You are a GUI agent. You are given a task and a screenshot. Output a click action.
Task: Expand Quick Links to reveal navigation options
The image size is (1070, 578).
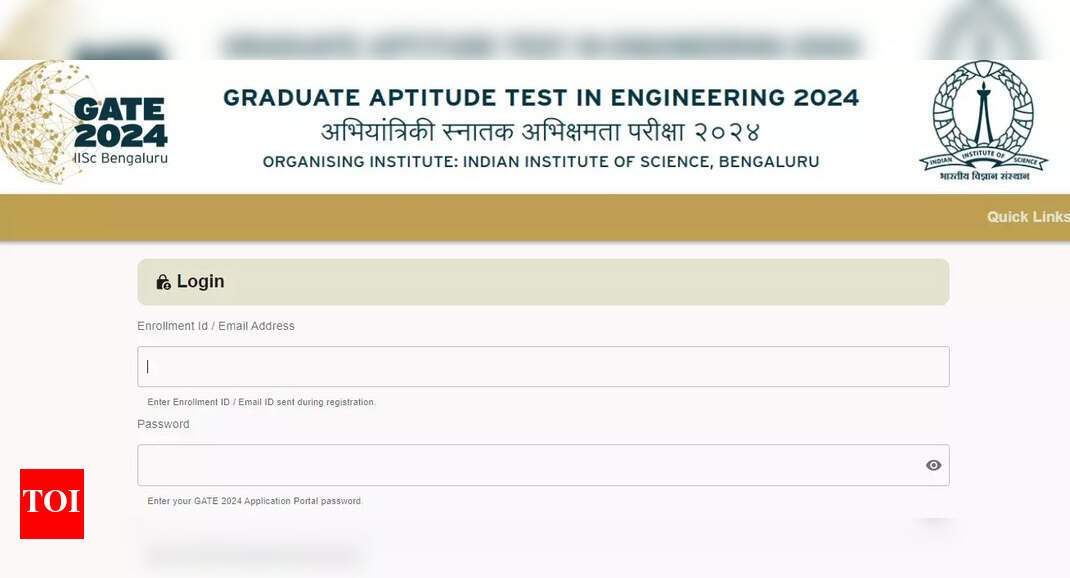coord(1028,217)
